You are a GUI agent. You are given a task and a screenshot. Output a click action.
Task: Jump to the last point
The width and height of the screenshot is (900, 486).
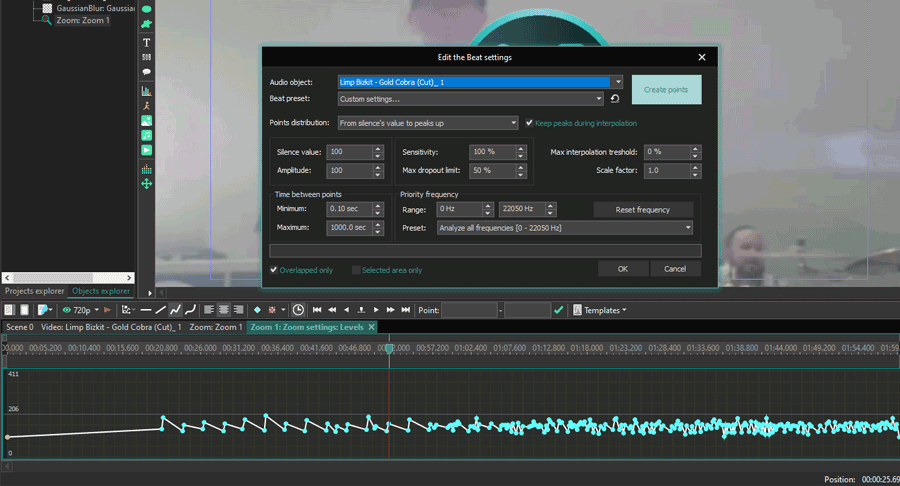(x=405, y=310)
